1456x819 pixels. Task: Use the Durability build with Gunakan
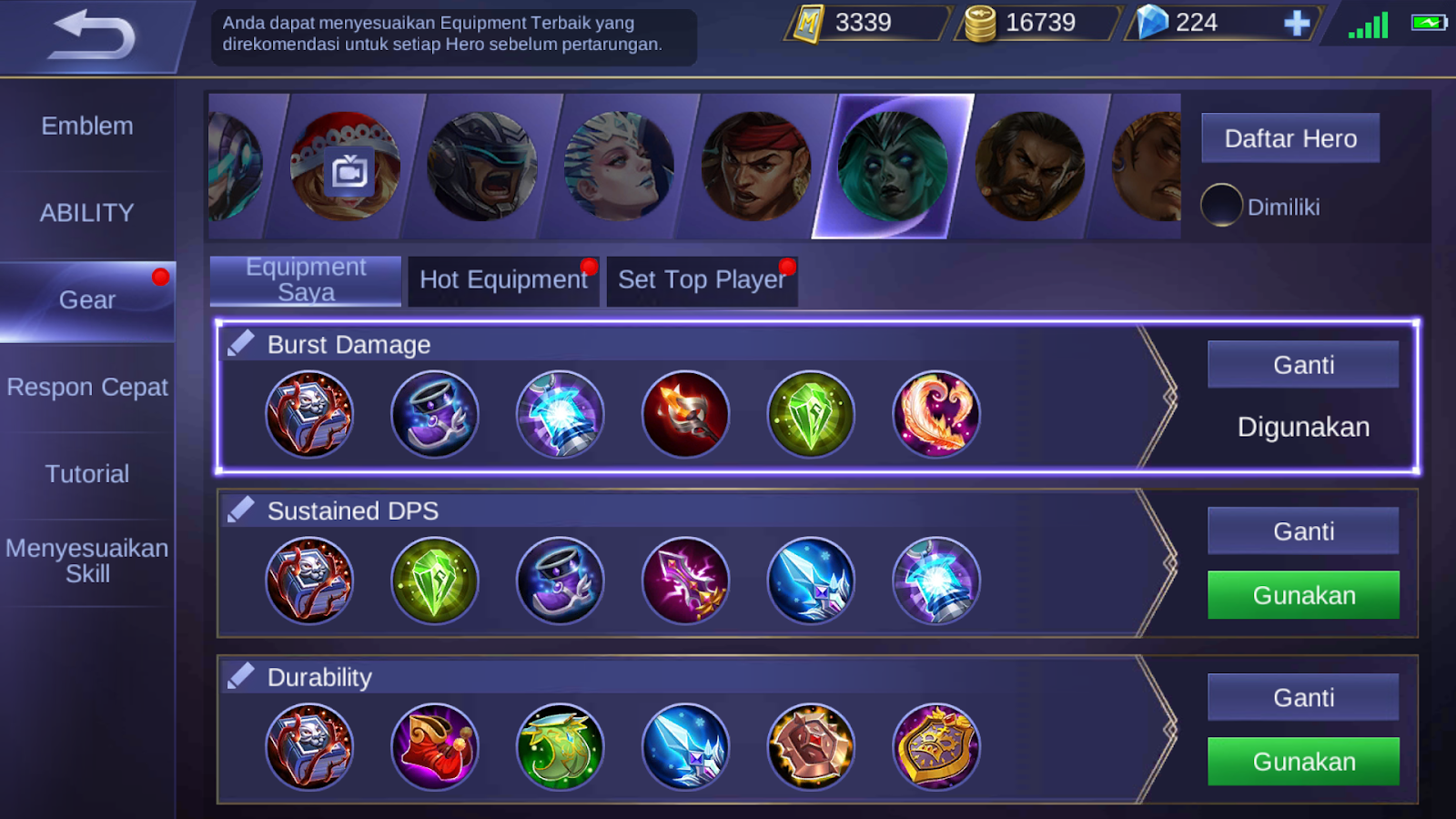point(1303,762)
